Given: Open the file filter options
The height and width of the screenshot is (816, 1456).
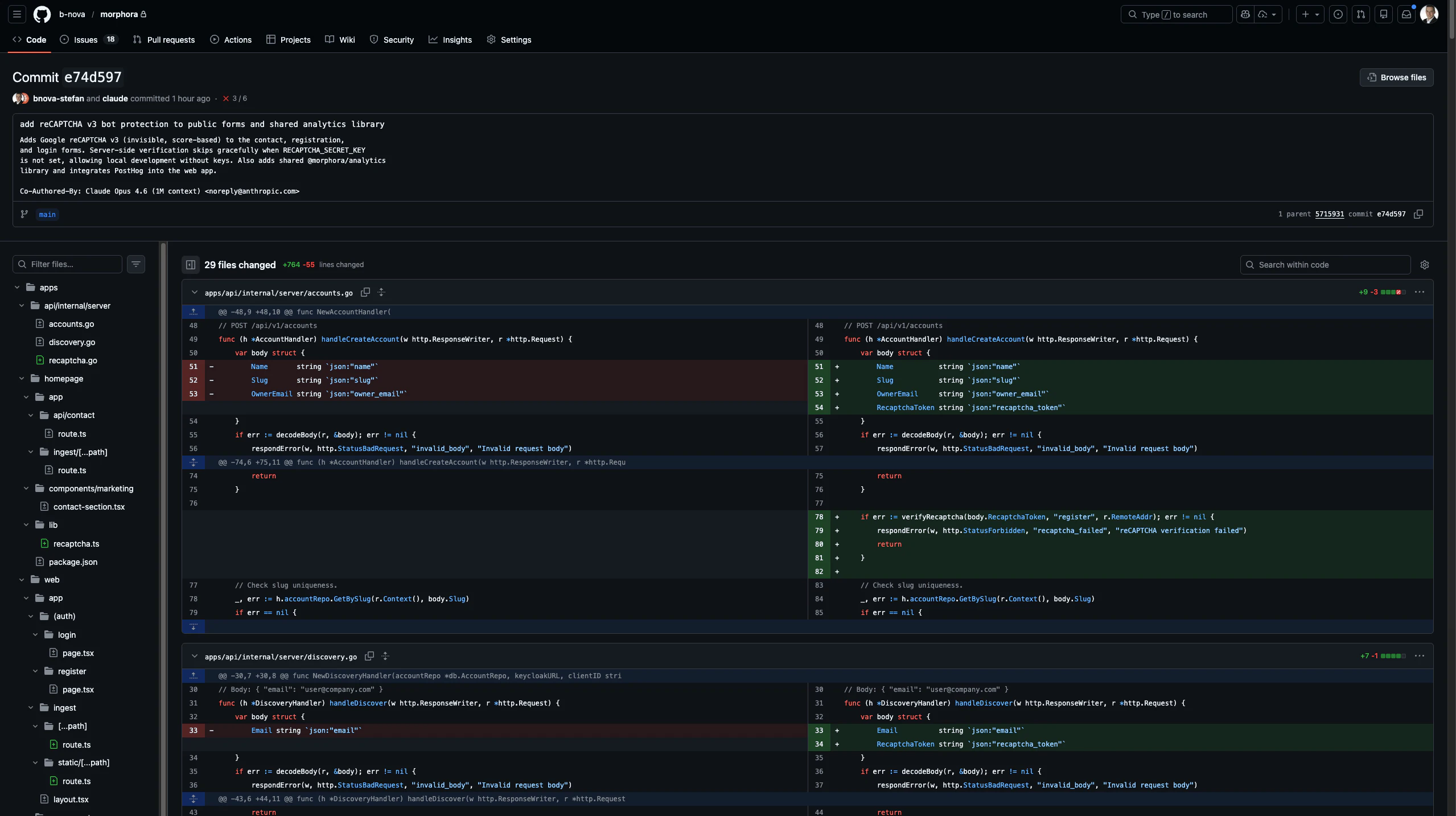Looking at the screenshot, I should click(135, 264).
